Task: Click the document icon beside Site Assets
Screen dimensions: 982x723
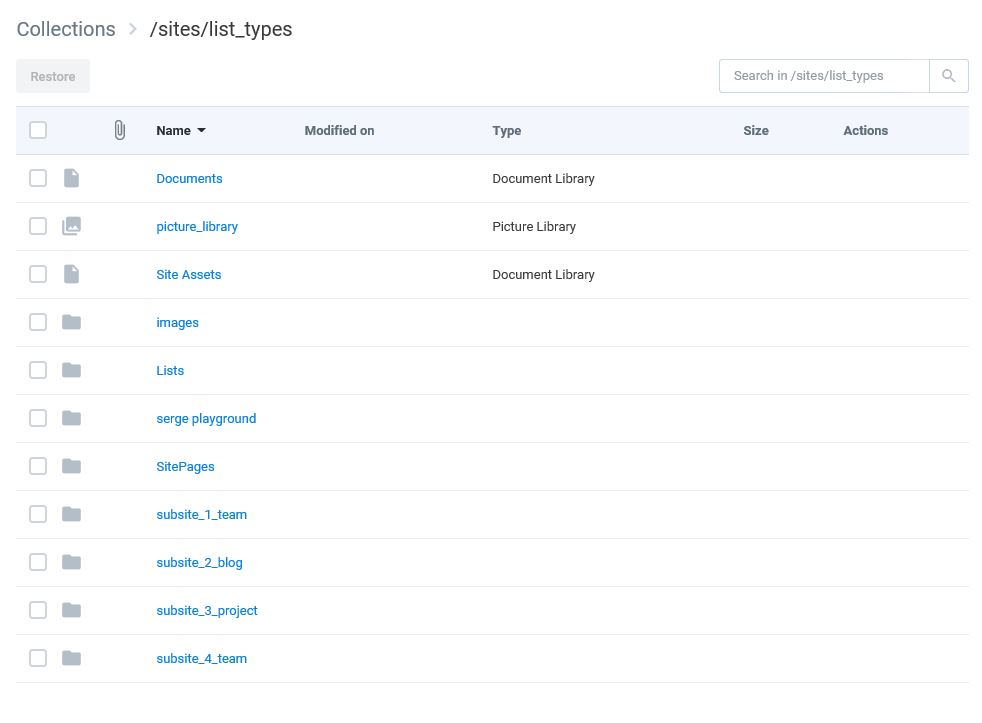Action: pyautogui.click(x=71, y=274)
